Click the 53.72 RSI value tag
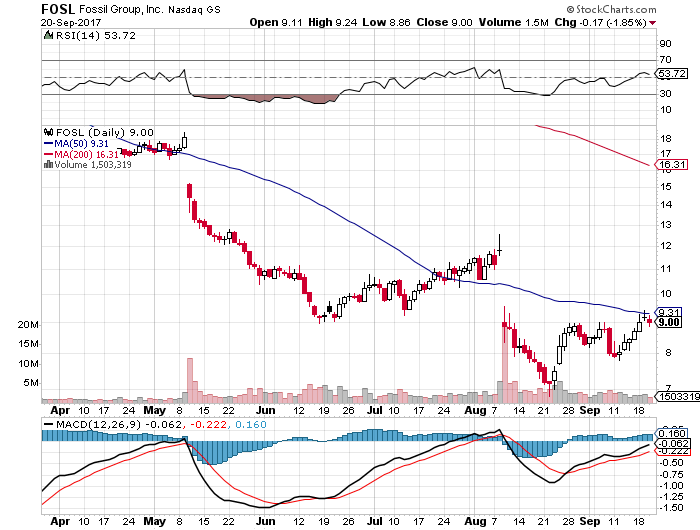Viewport: 700px width, 530px height. [x=669, y=75]
